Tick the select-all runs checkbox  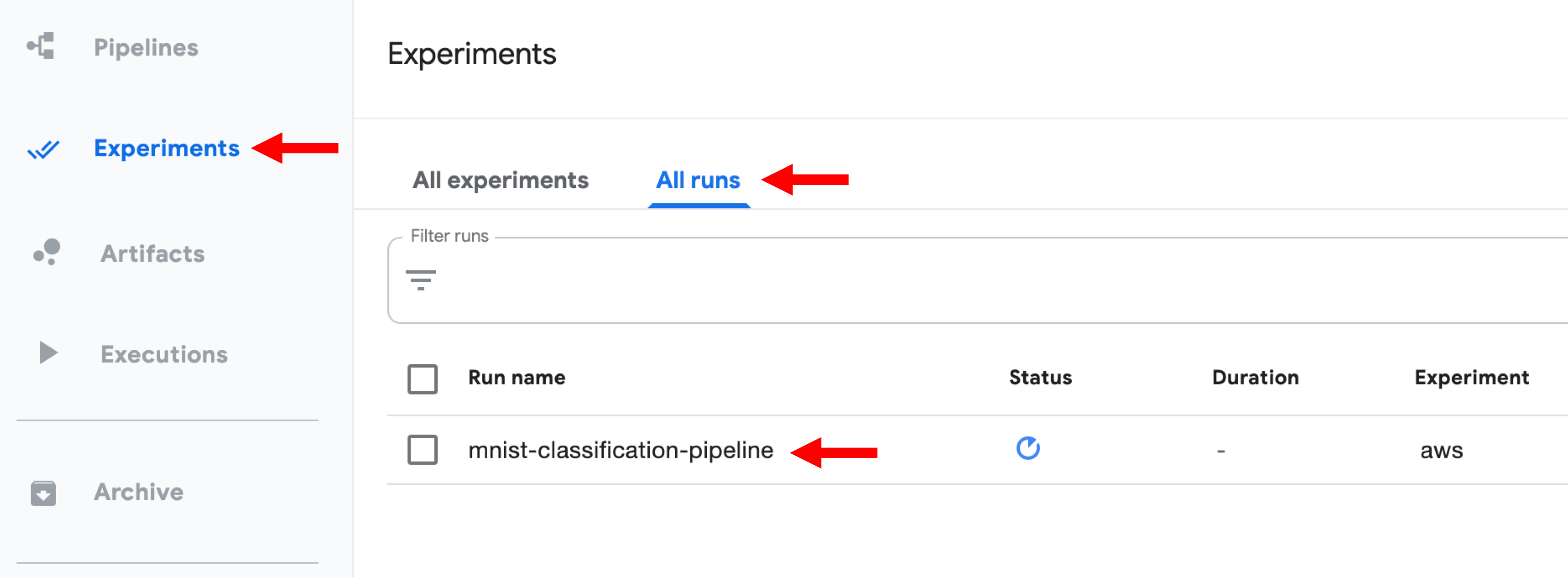coord(422,379)
